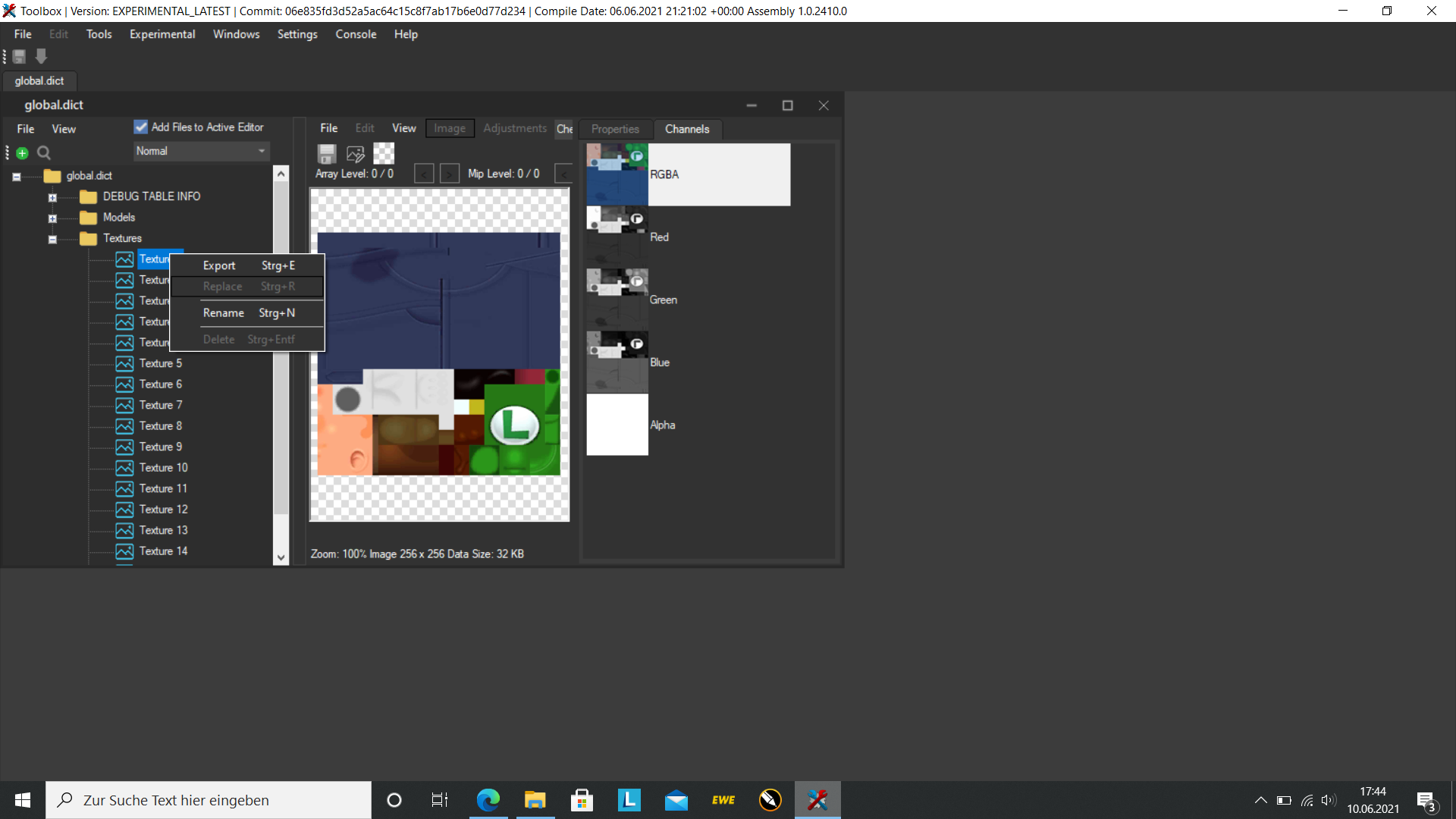The height and width of the screenshot is (819, 1456).
Task: Open the image replace tool icon
Action: click(x=355, y=153)
